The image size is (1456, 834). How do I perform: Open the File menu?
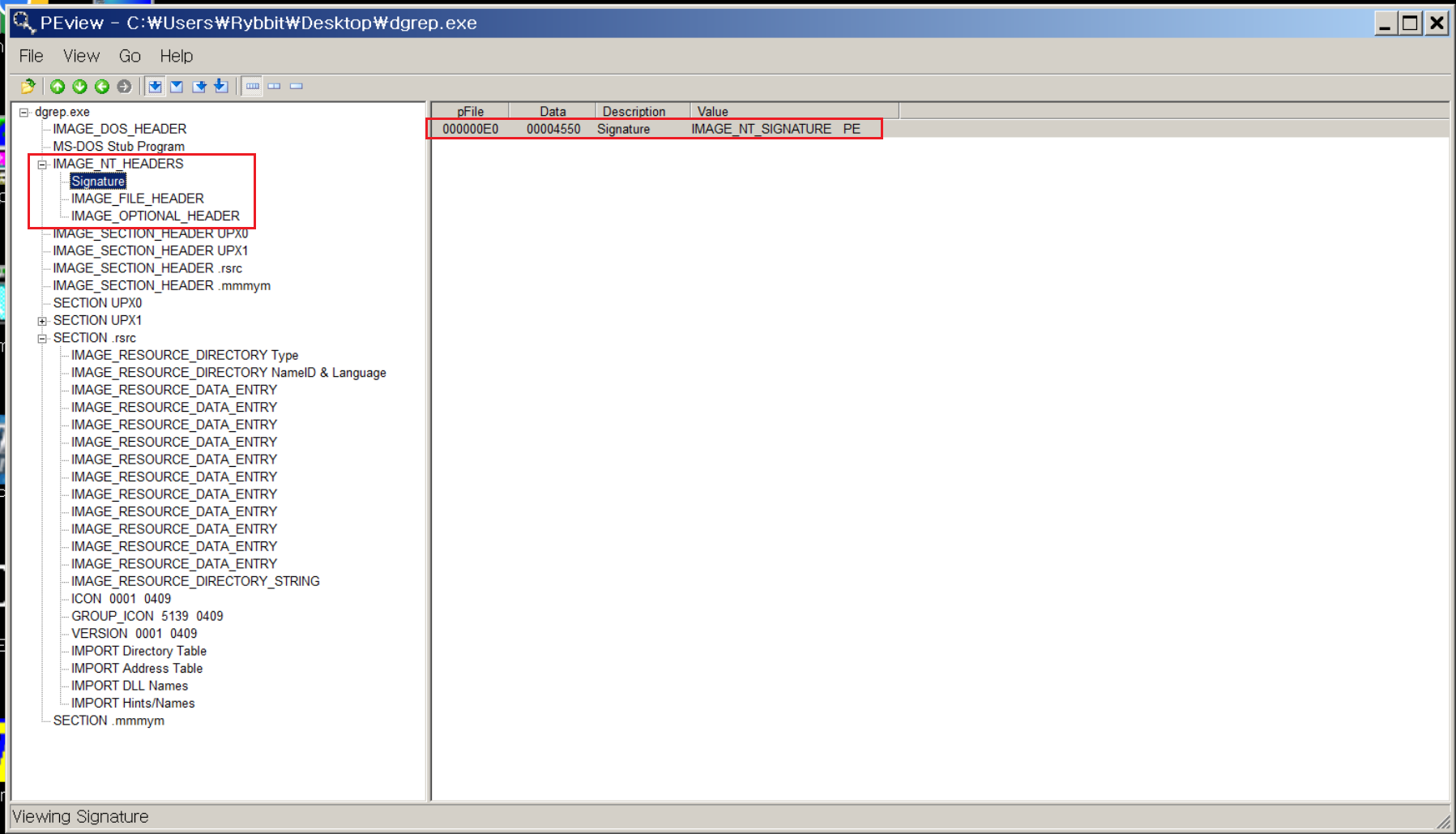click(x=31, y=56)
